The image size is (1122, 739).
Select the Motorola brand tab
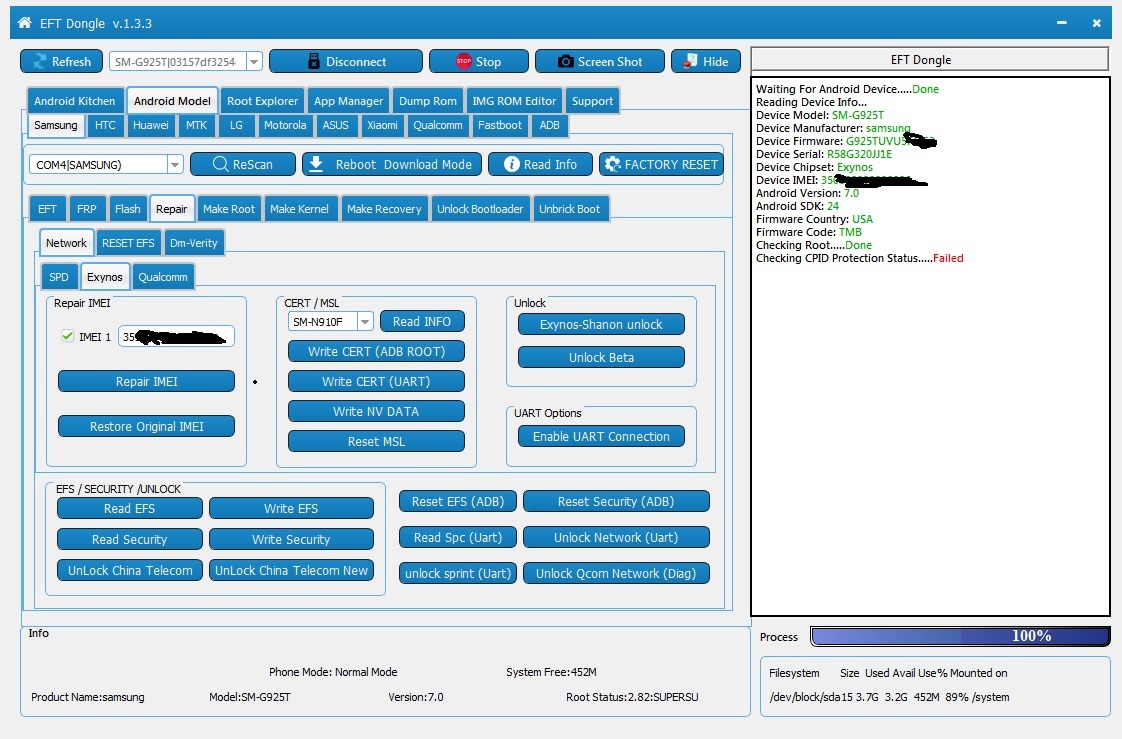pyautogui.click(x=285, y=125)
